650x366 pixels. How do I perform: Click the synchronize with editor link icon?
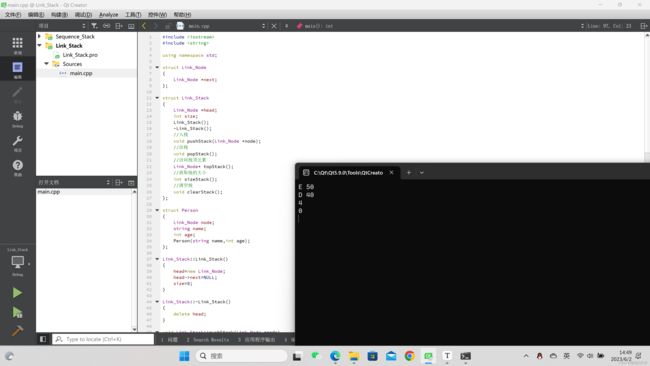coord(107,26)
